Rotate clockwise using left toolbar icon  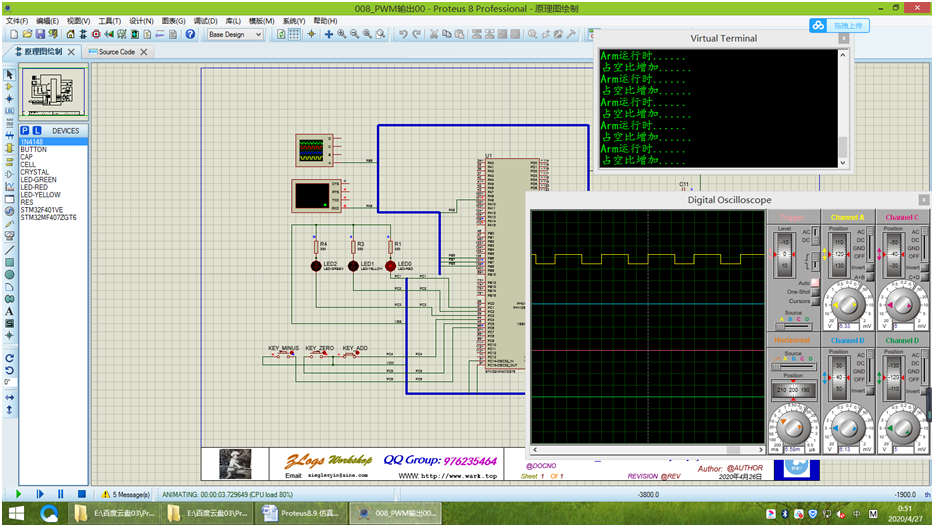tap(9, 358)
